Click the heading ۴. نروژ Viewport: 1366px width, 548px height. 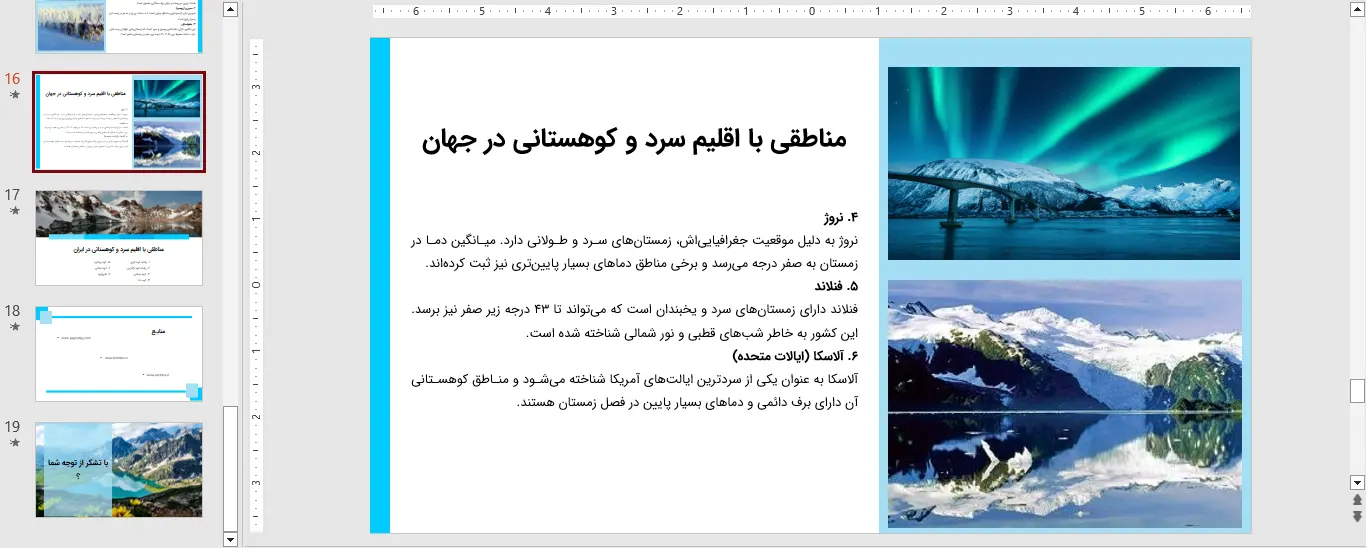(x=841, y=218)
